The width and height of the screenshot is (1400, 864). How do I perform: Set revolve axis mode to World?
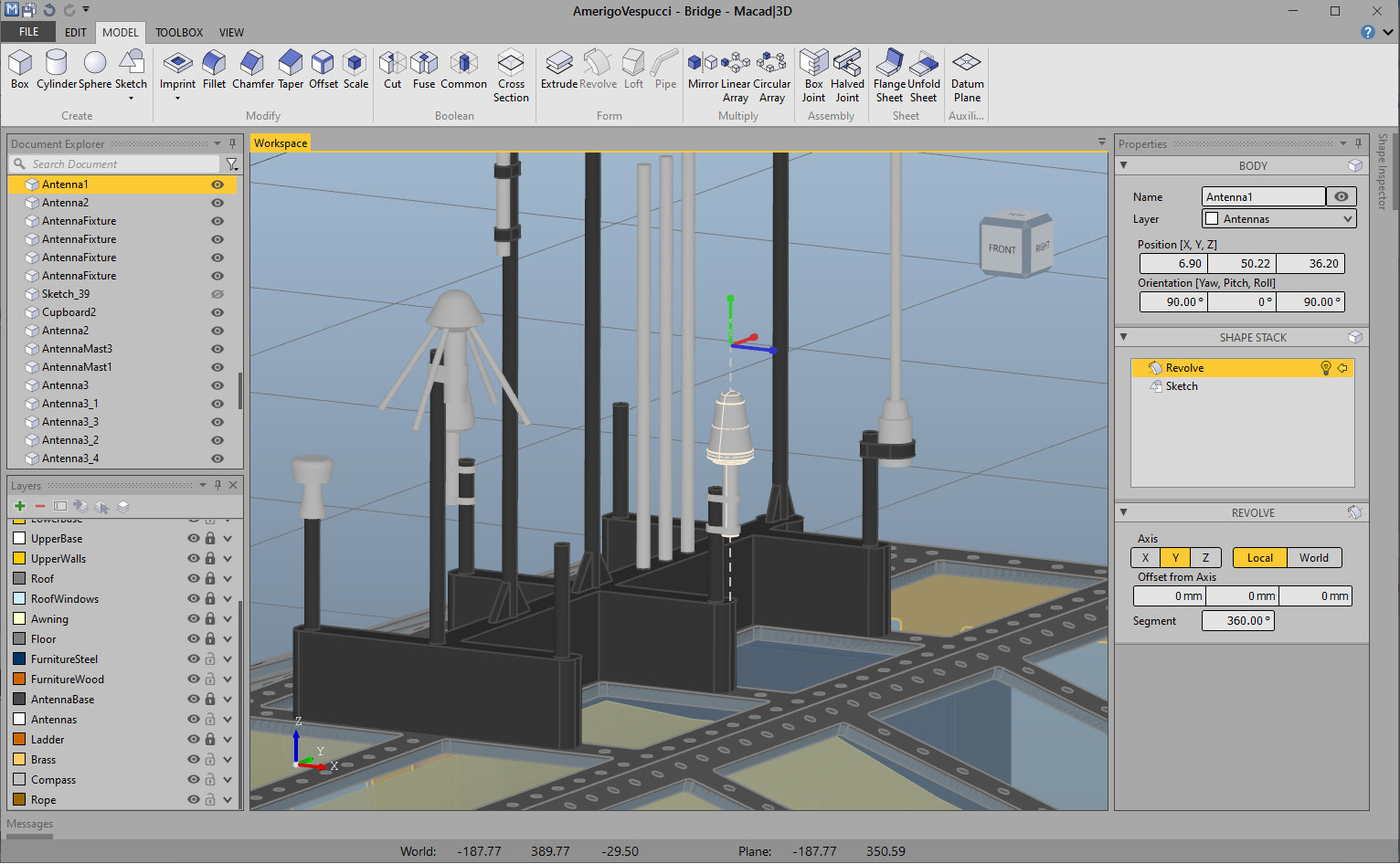click(1313, 558)
